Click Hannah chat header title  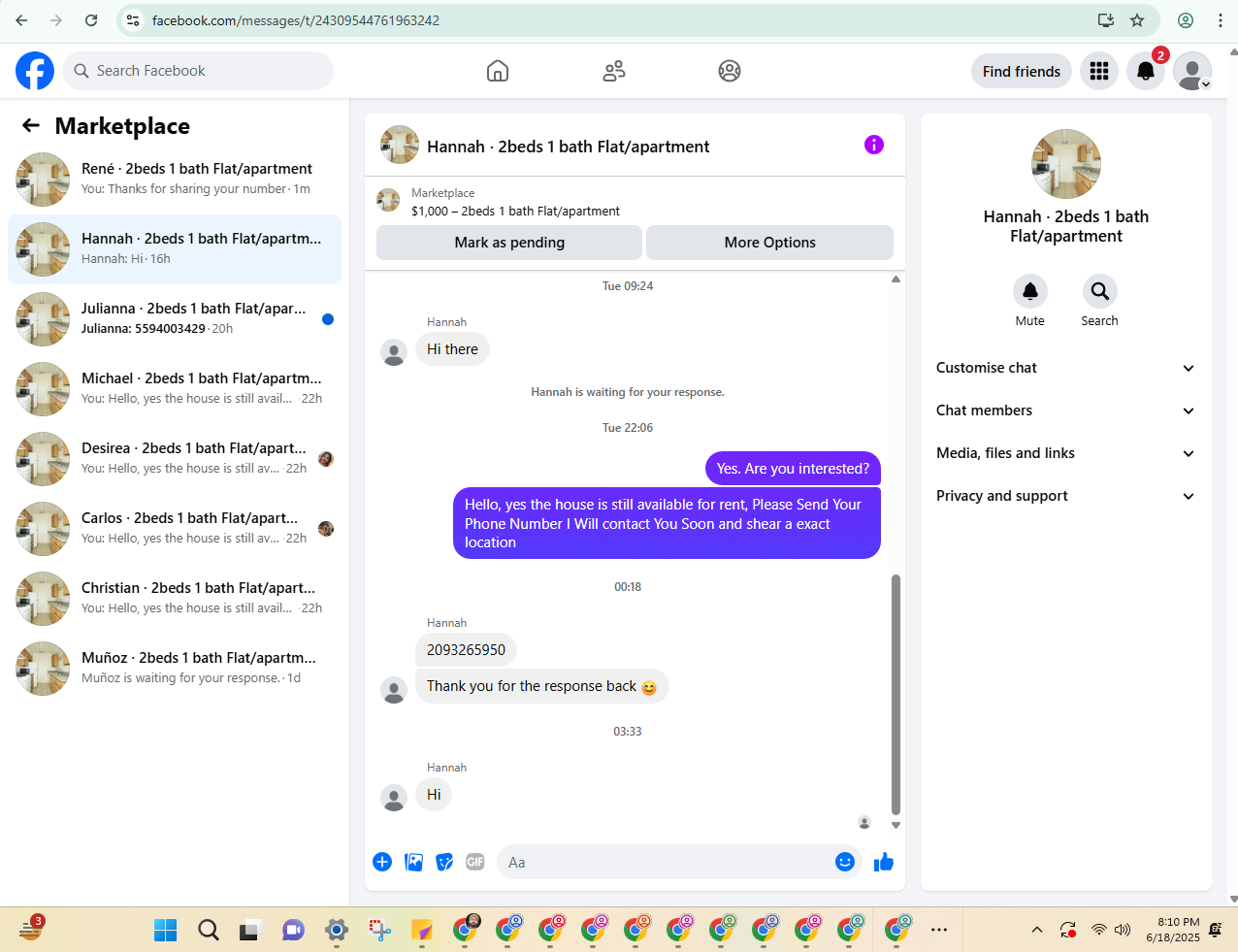(568, 147)
